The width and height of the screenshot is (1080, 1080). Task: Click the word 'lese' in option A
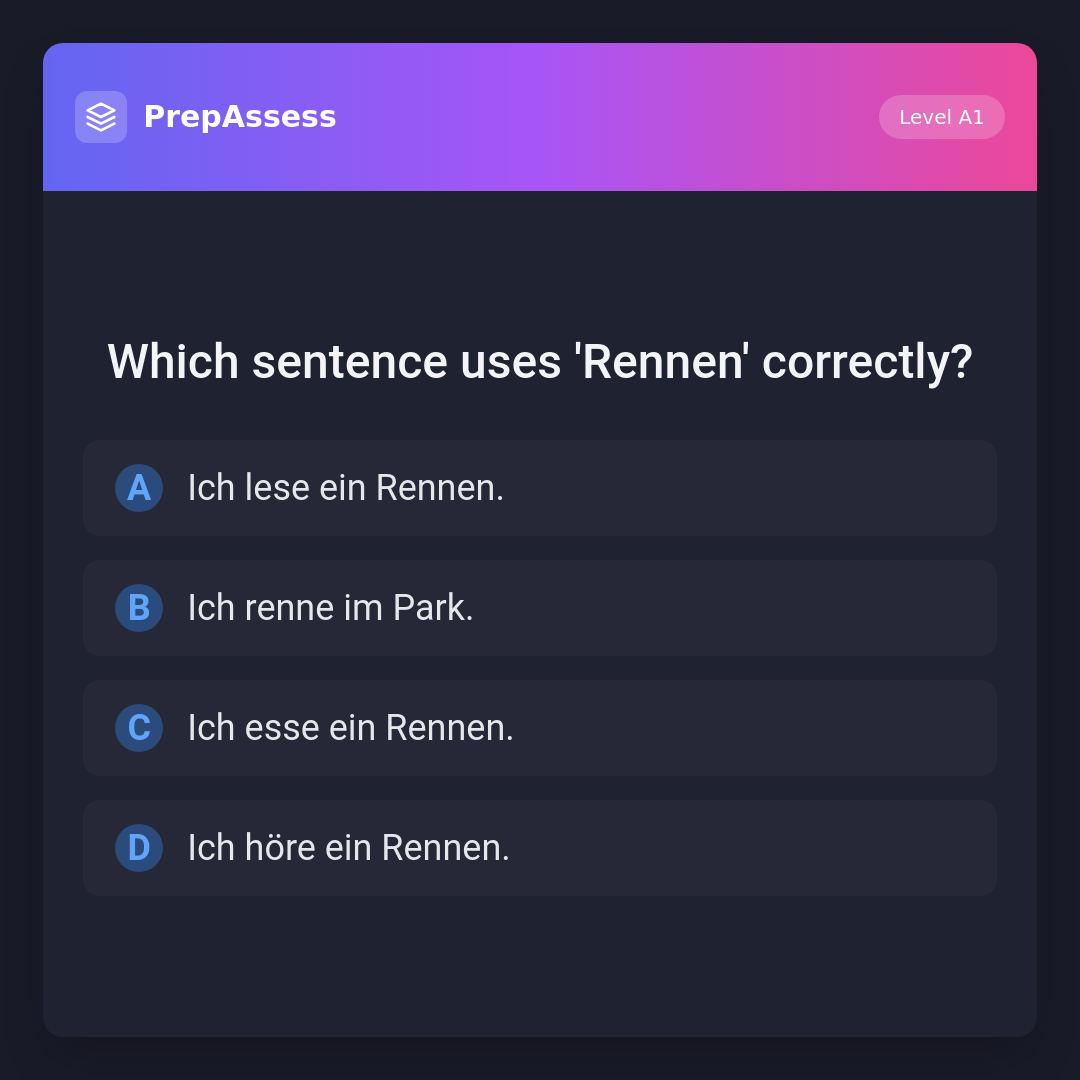277,488
